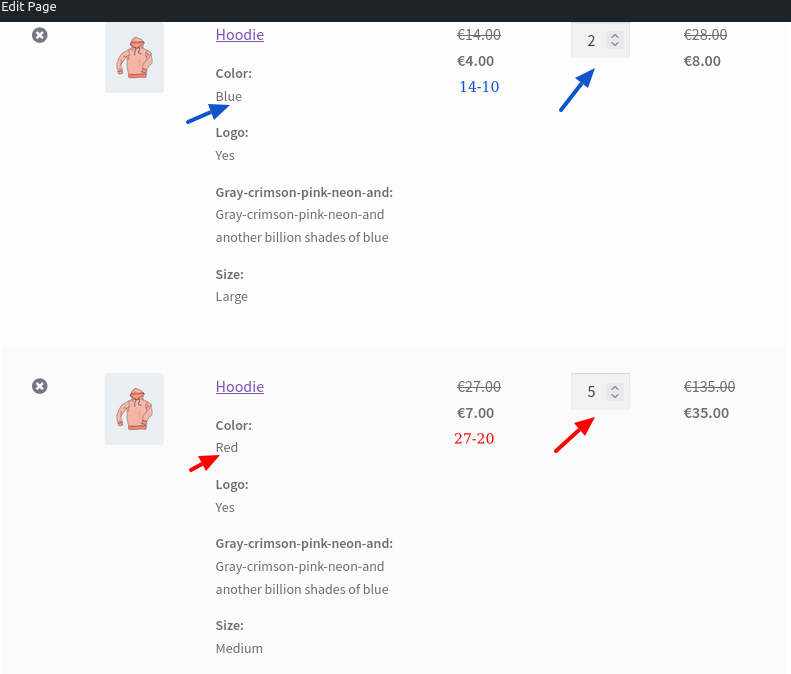Decrease quantity of the blue Hoodie

click(614, 44)
